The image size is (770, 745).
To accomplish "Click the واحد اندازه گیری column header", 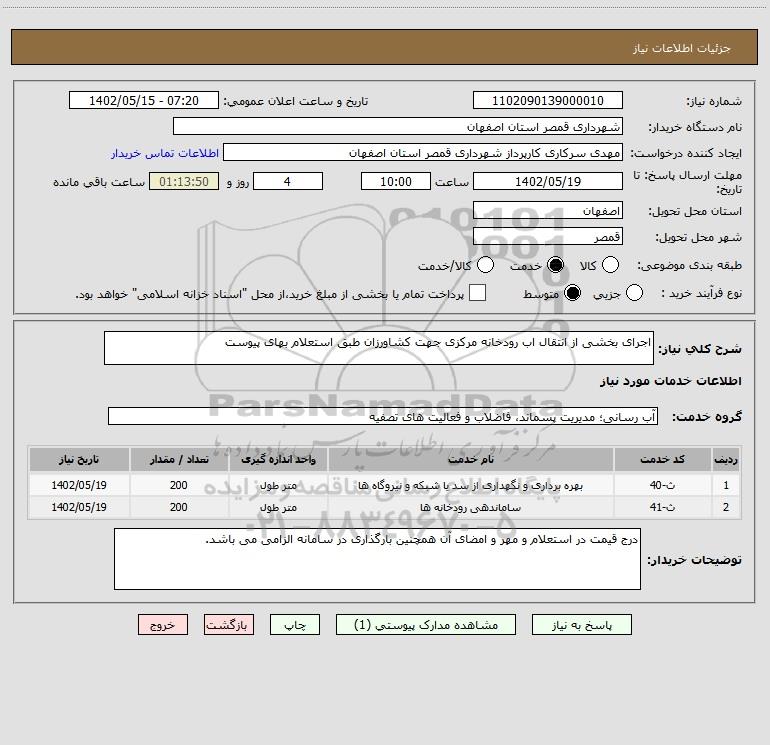I will [x=278, y=459].
